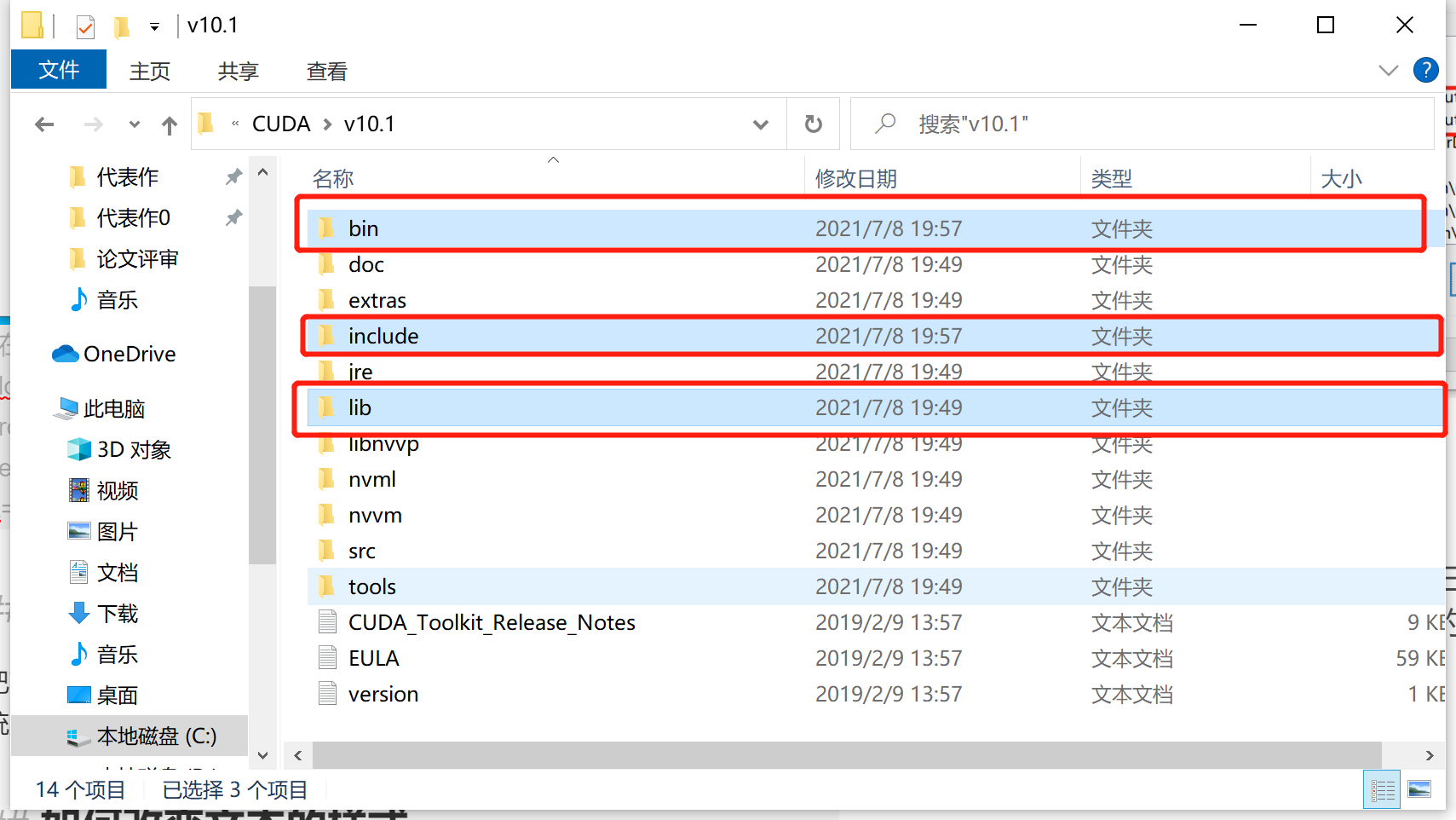Open 视频 in navigation pane

[x=117, y=490]
